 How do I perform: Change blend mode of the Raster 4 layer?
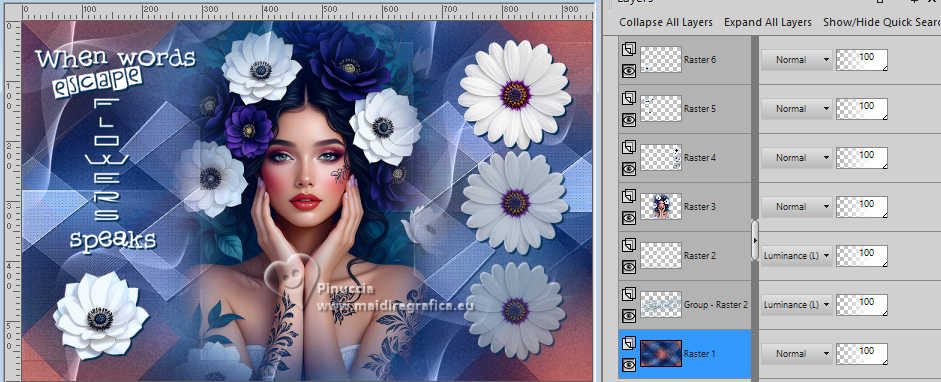(796, 158)
